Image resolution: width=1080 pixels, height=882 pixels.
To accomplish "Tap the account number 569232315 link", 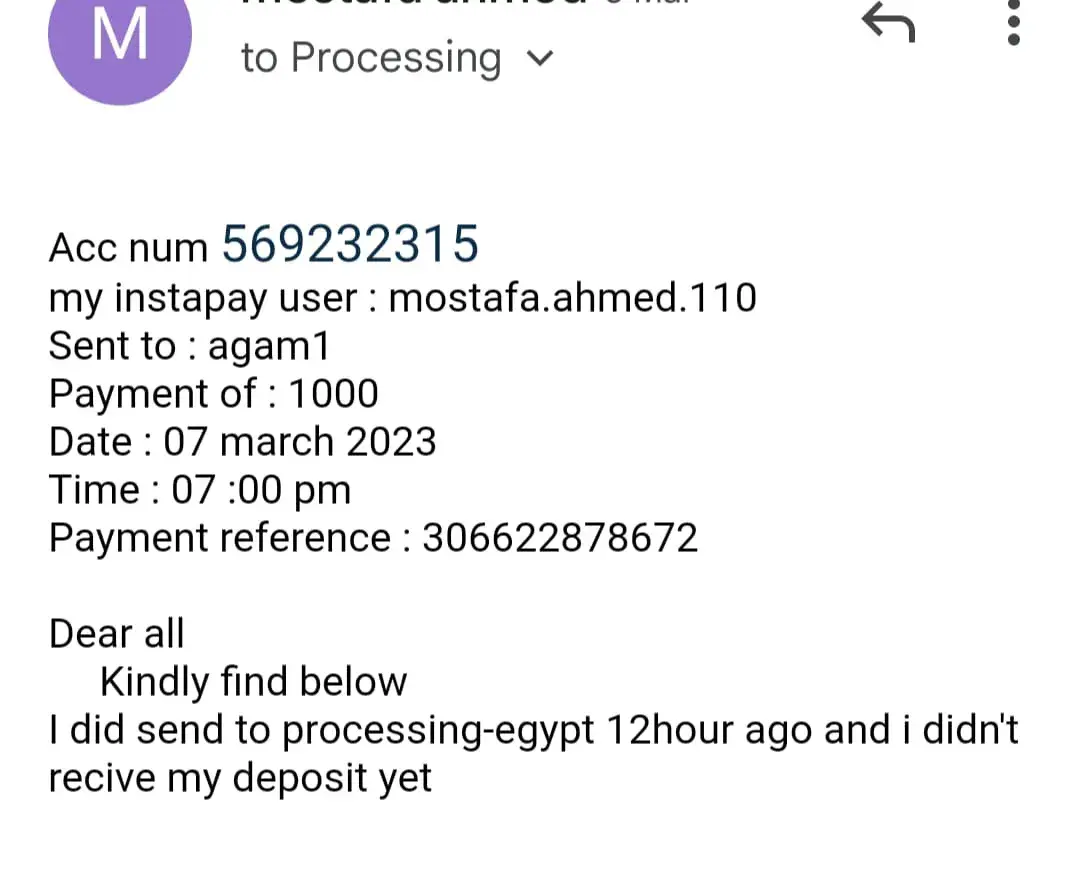I will pos(350,244).
